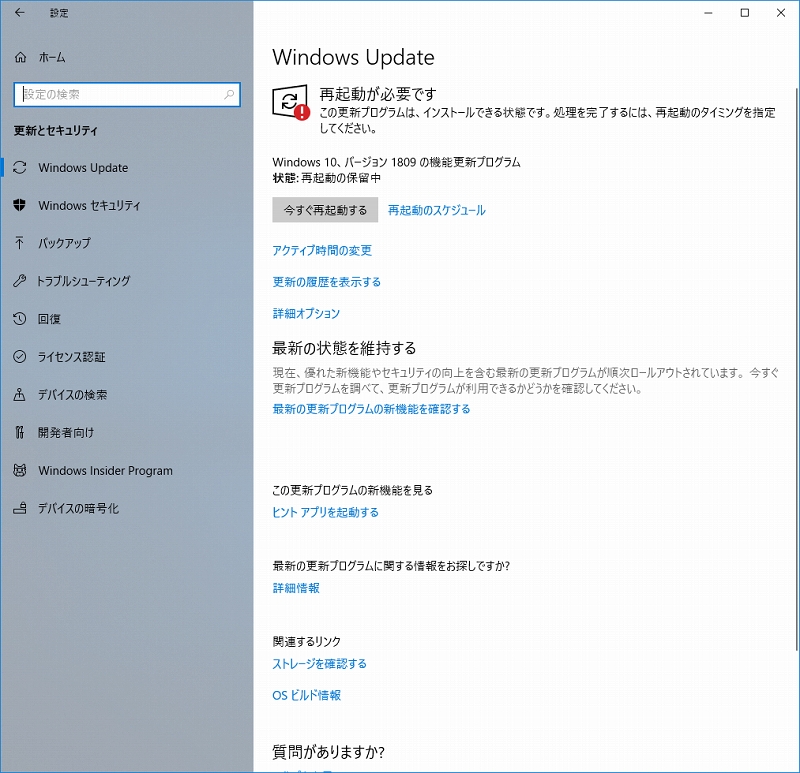Screen dimensions: 800x773
Task: Click 再起動が必要です heading
Action: click(378, 94)
